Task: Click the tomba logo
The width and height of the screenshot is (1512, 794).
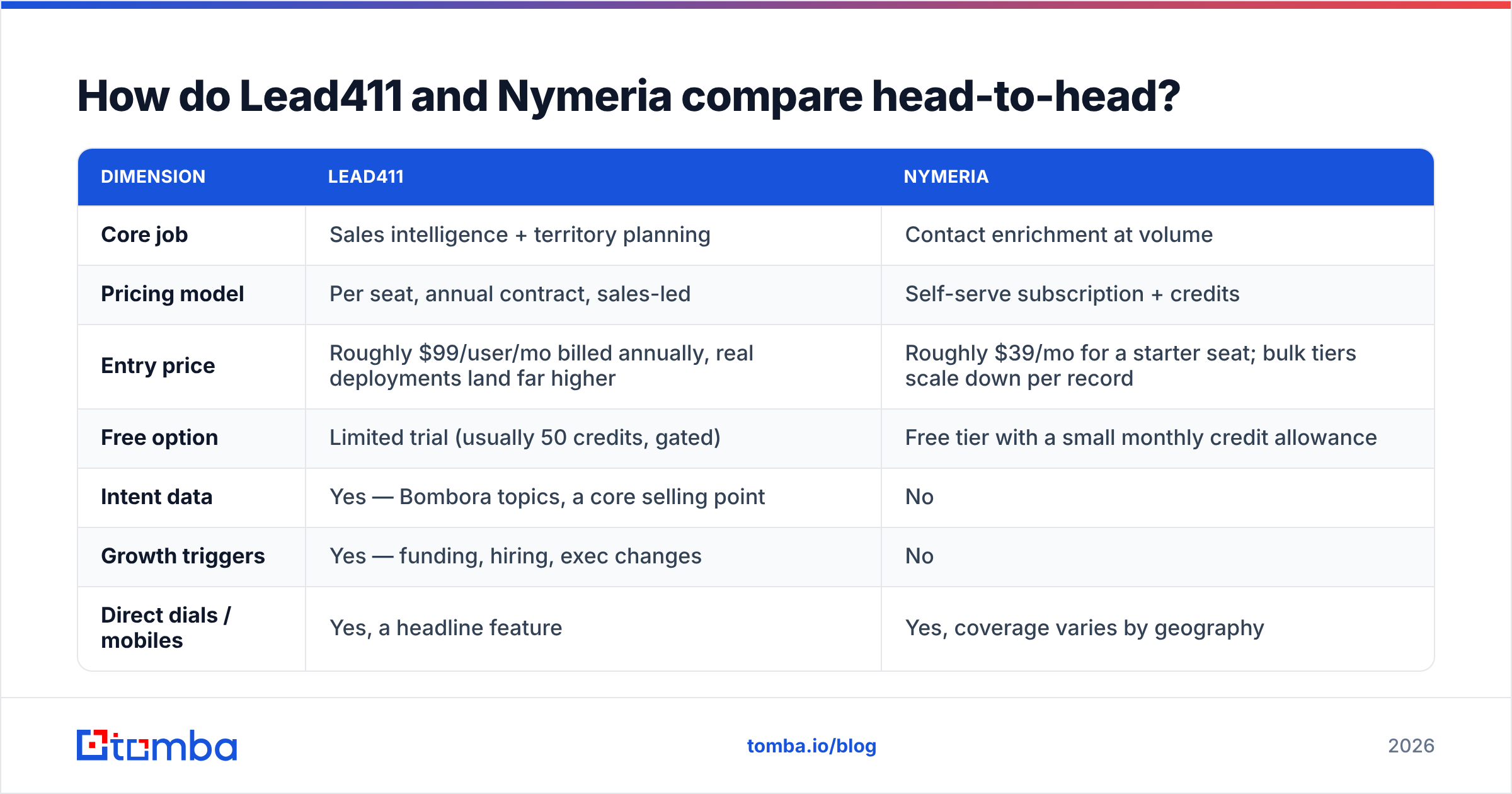Action: [157, 745]
